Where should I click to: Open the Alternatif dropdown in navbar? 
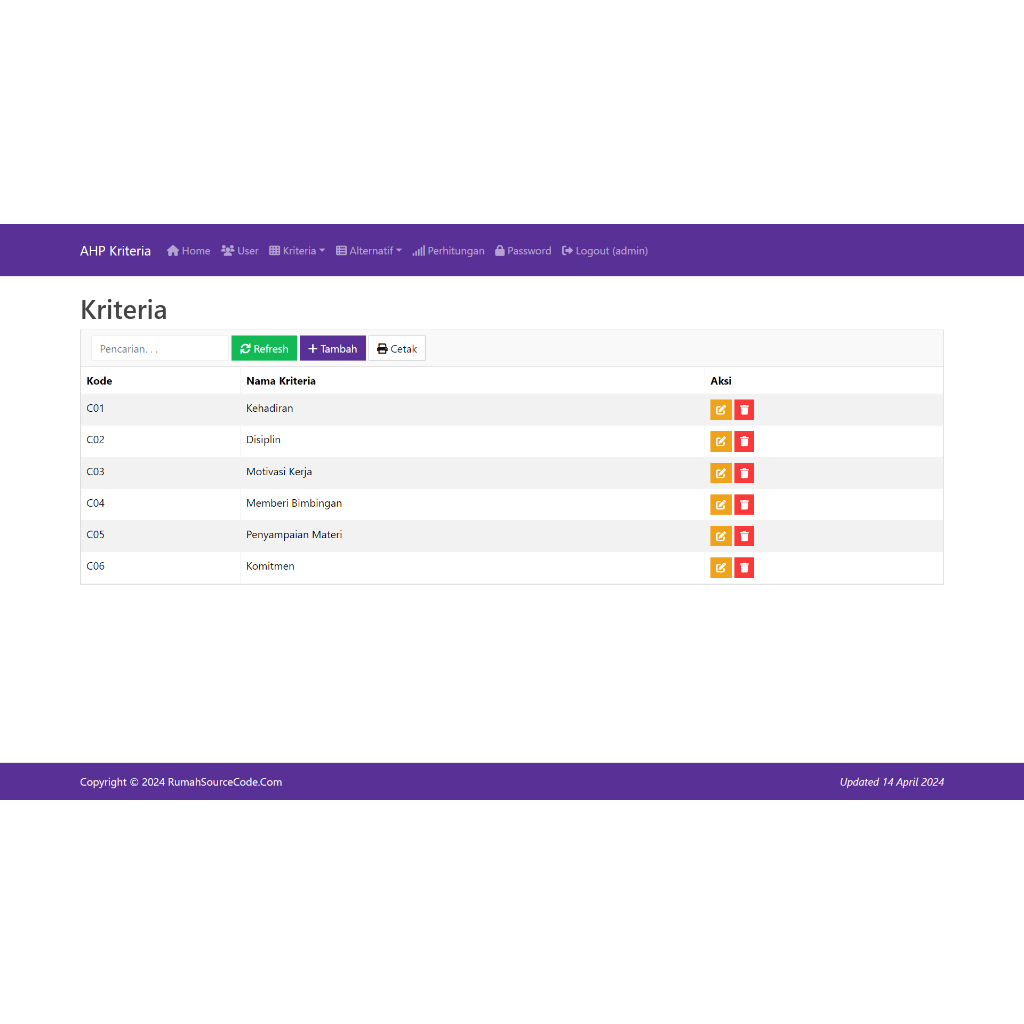(x=369, y=251)
